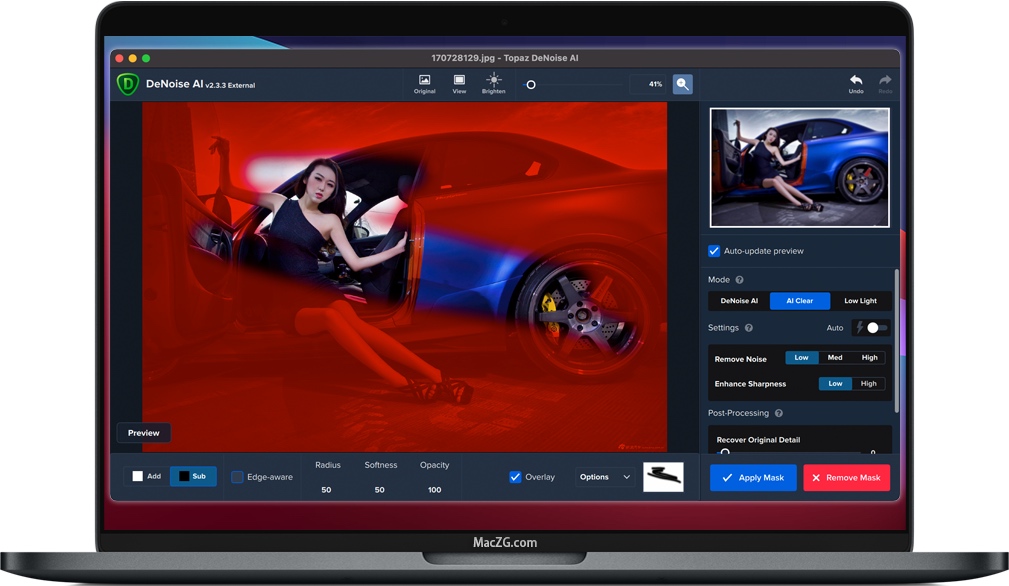Disable the Overlay checkbox
The image size is (1009, 586).
[x=515, y=477]
